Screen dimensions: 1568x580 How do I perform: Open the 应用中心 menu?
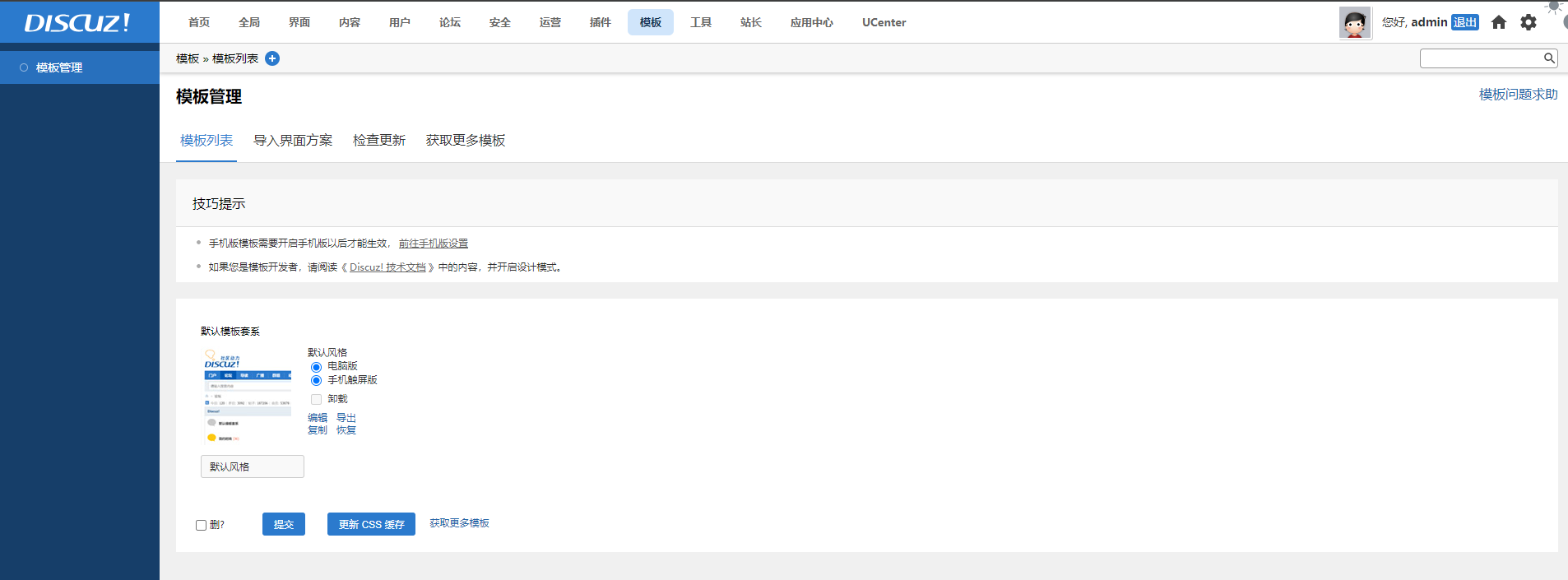coord(812,22)
